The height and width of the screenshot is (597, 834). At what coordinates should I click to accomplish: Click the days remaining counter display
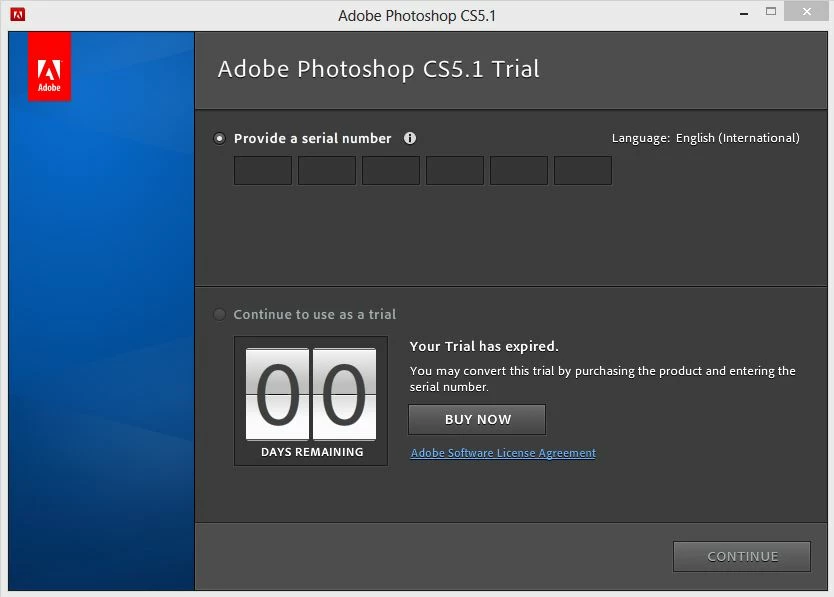(311, 401)
